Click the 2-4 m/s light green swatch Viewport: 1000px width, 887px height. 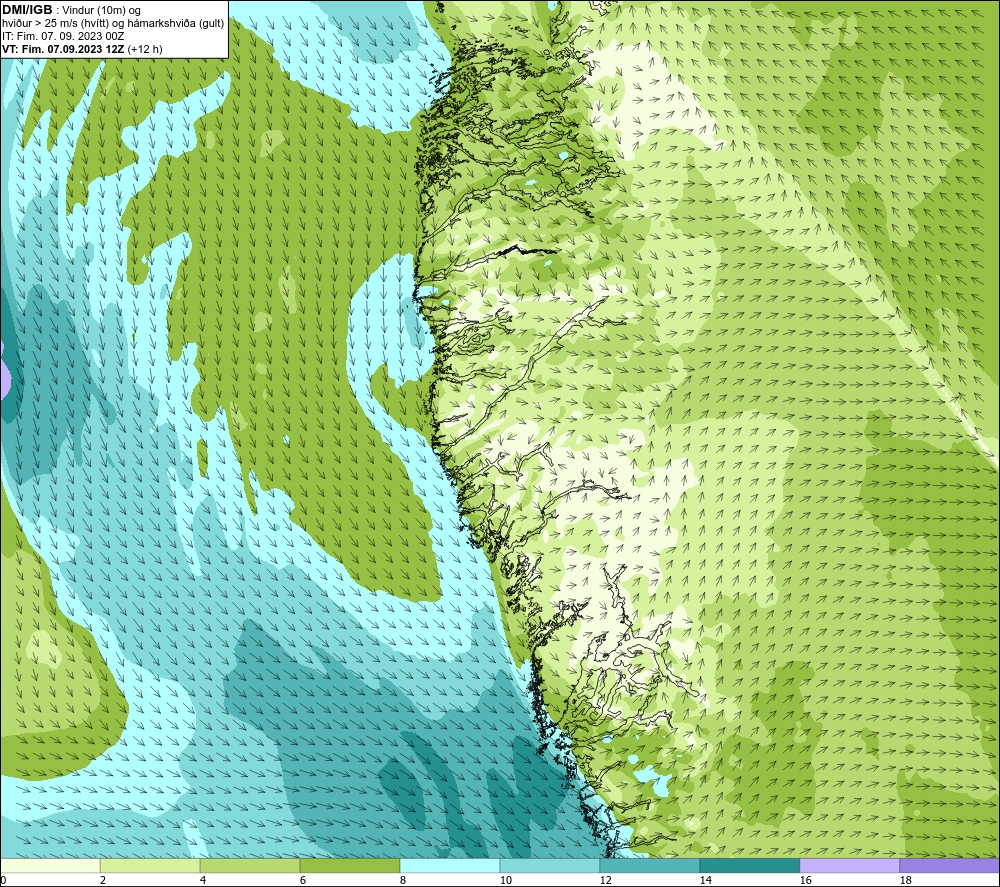tap(150, 866)
